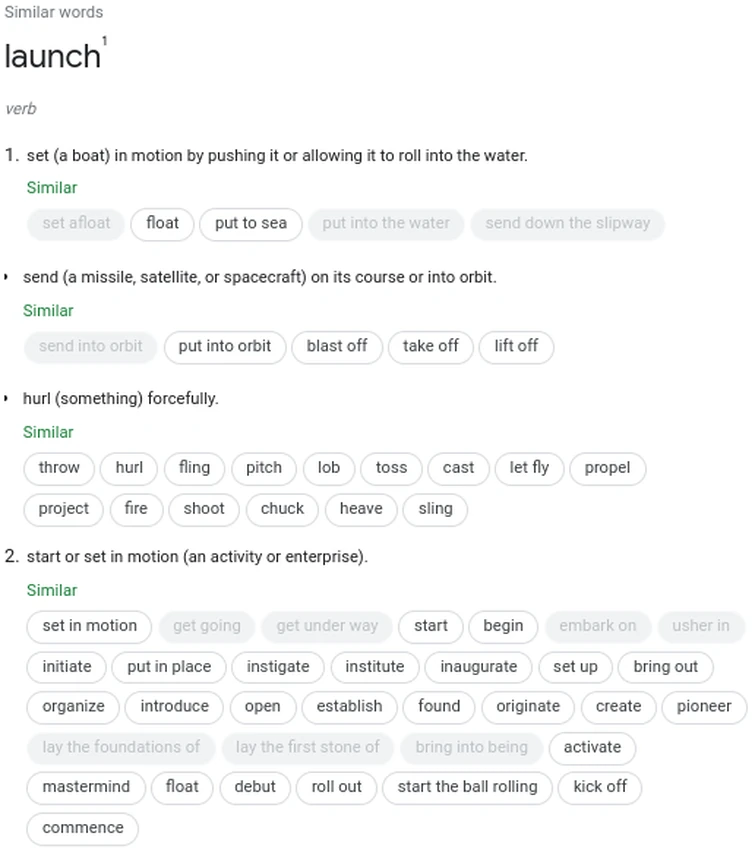The image size is (755, 852).
Task: Choose the 'blast off' synonym
Action: tap(337, 346)
